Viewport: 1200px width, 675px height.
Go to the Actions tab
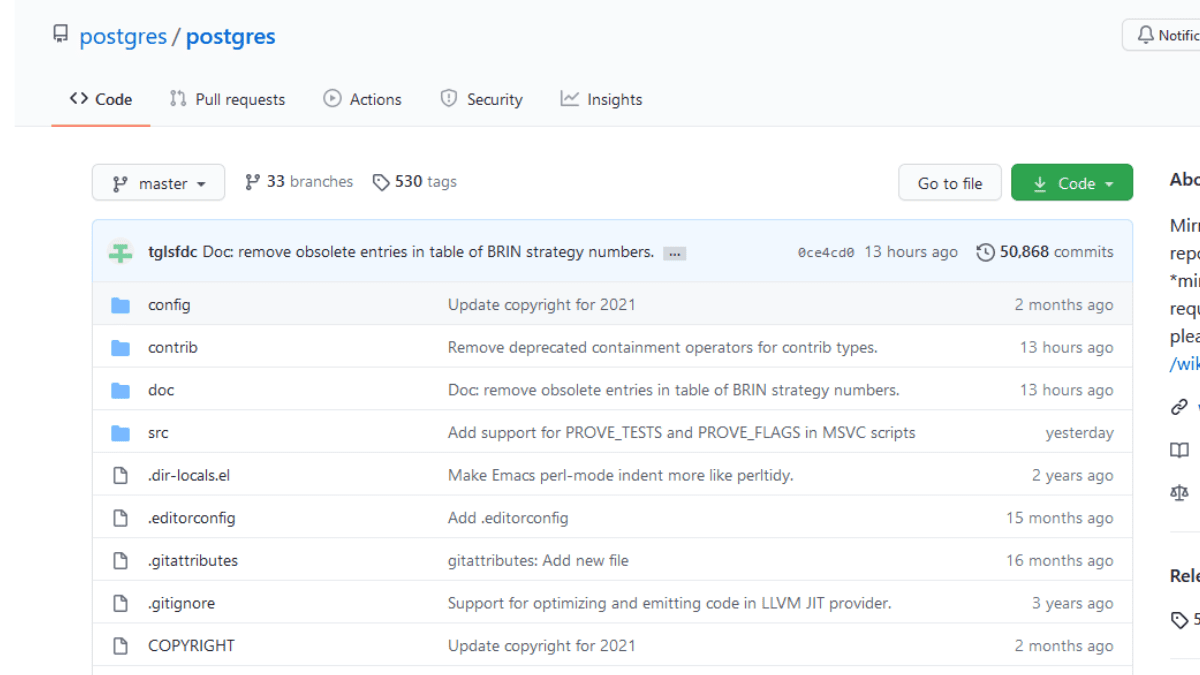(362, 99)
